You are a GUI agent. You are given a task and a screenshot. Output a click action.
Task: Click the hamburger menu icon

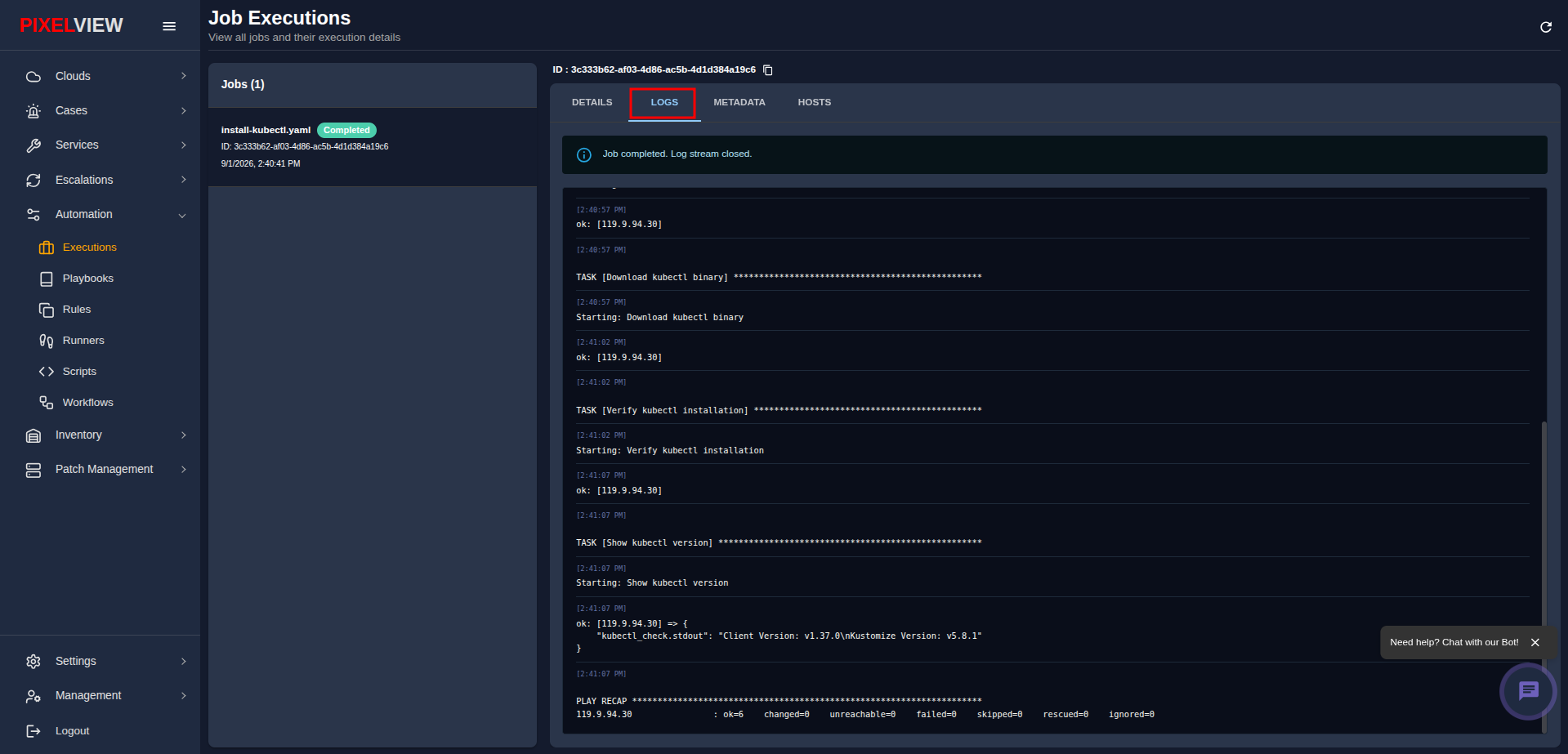169,26
